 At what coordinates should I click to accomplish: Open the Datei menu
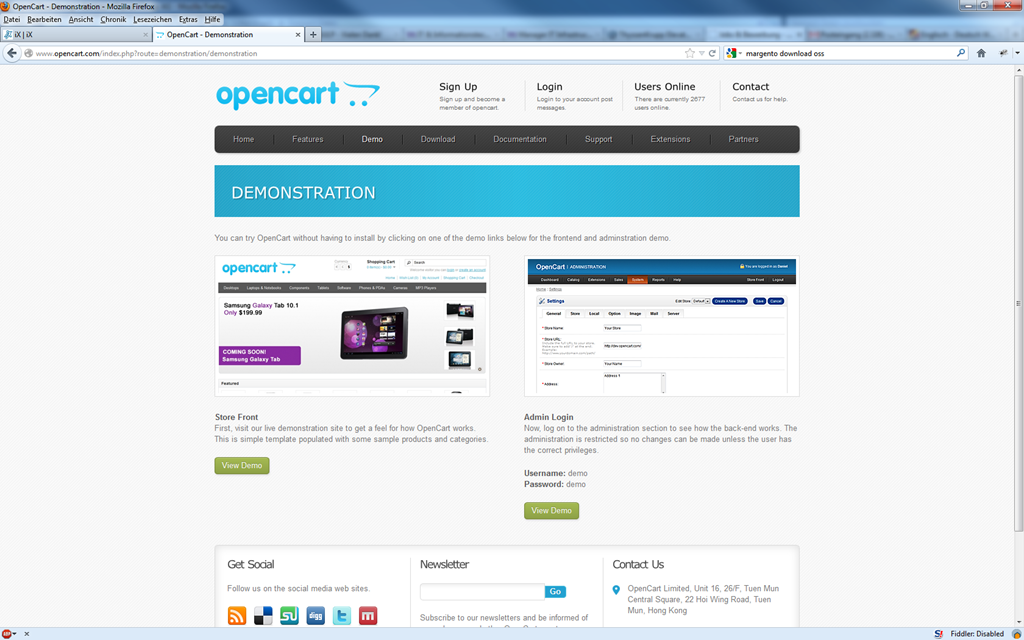tap(12, 20)
